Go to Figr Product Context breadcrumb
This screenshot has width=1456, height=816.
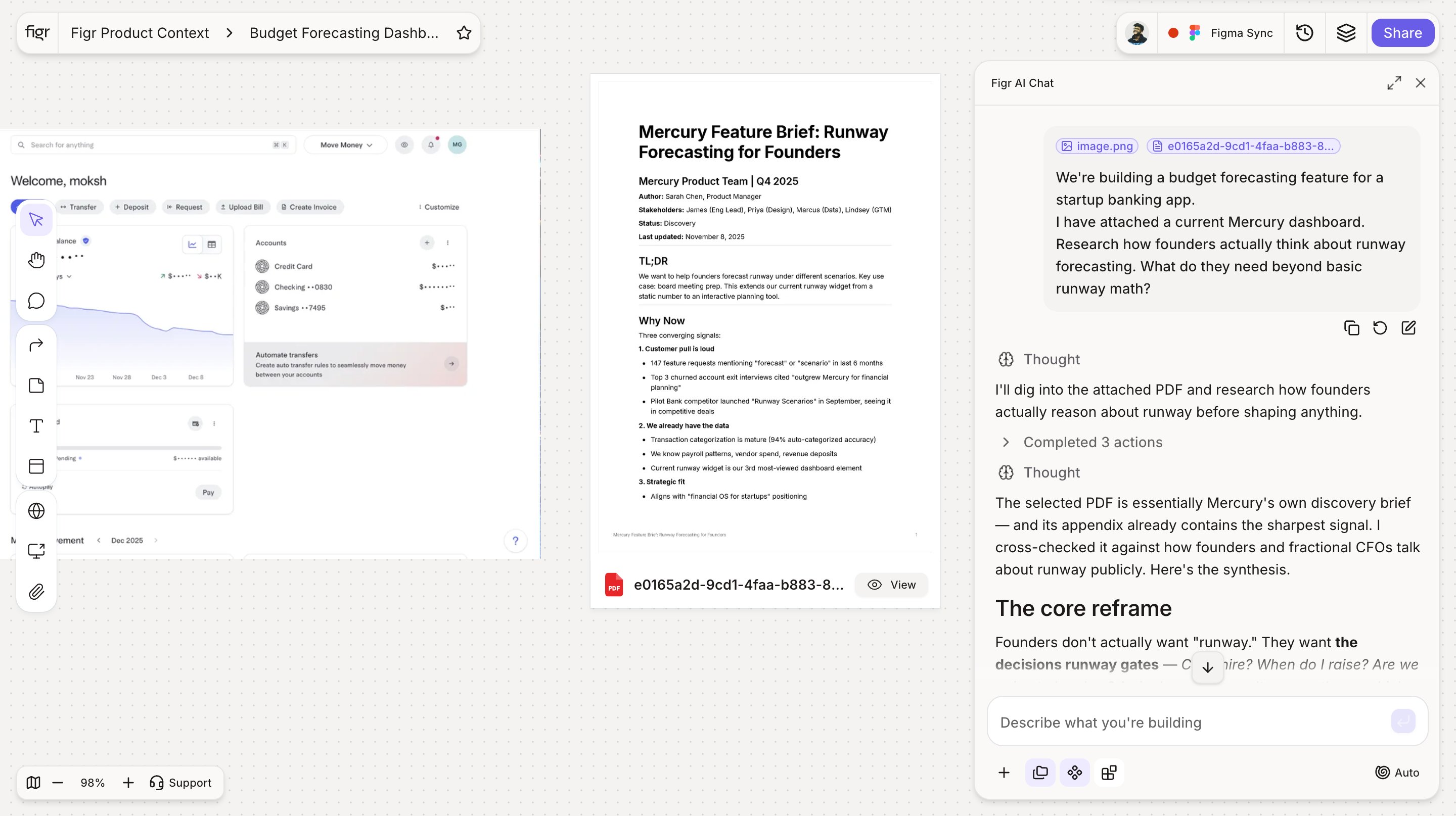click(140, 33)
